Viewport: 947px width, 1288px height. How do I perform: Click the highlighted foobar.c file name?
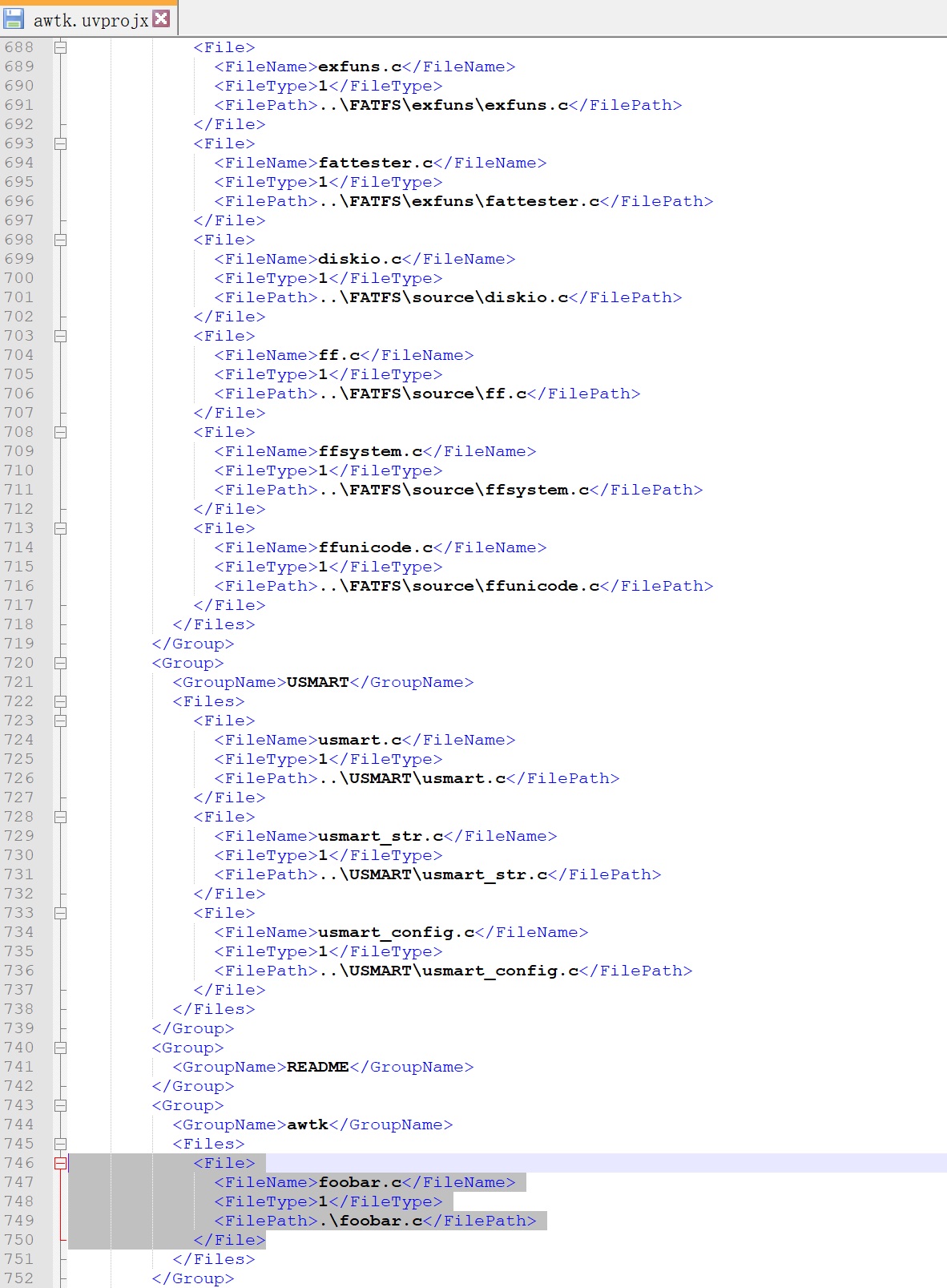tap(360, 1182)
